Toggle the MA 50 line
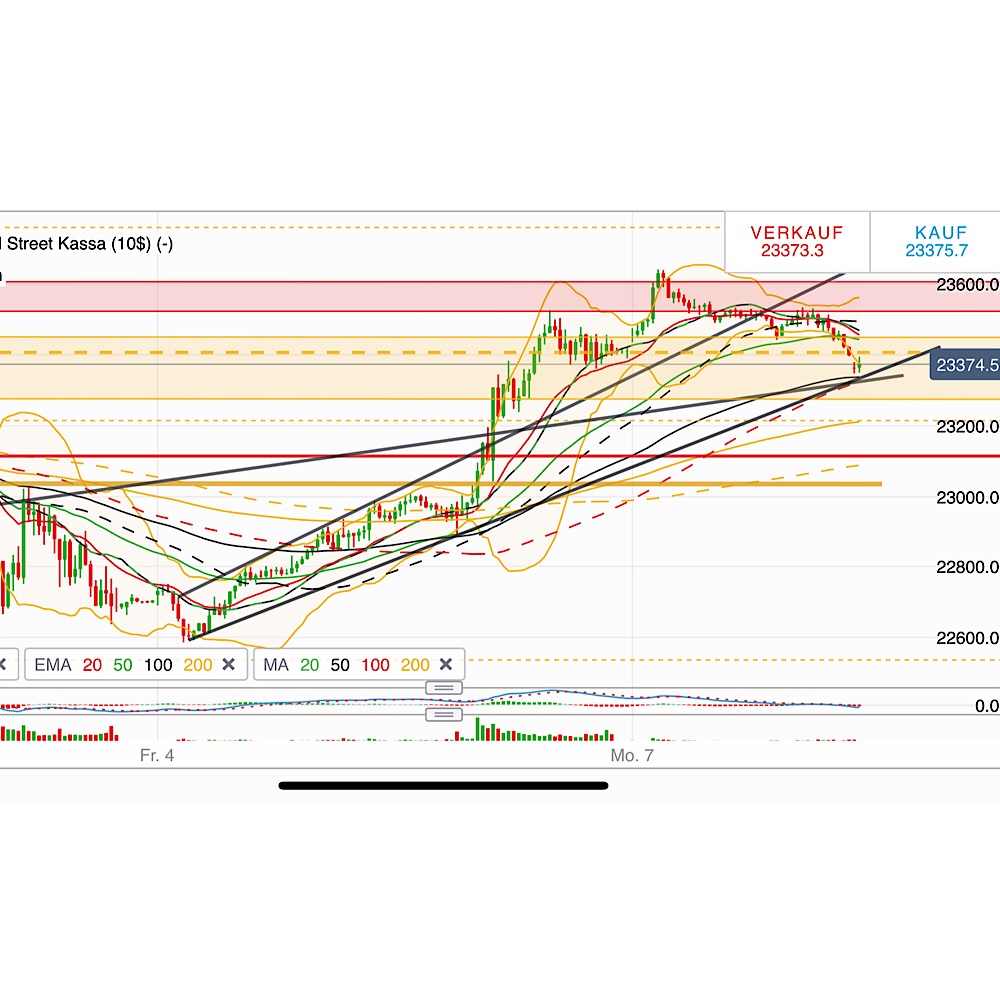Image resolution: width=1000 pixels, height=1000 pixels. coord(340,664)
